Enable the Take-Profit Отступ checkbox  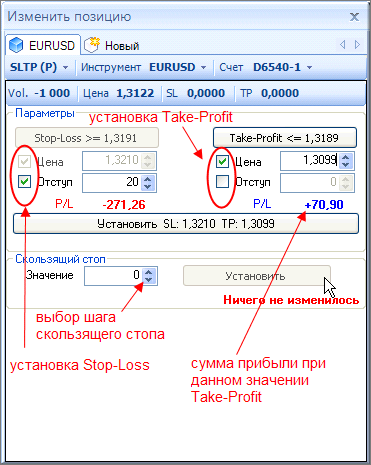pos(222,182)
